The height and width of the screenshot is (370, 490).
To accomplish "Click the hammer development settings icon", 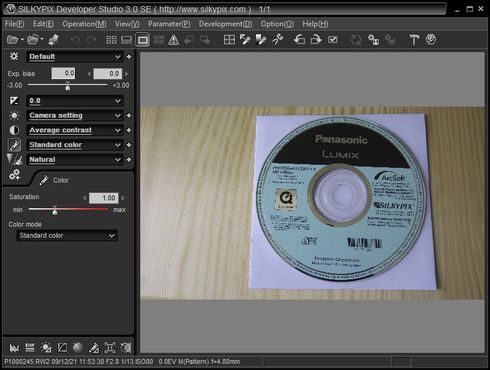I will (414, 40).
